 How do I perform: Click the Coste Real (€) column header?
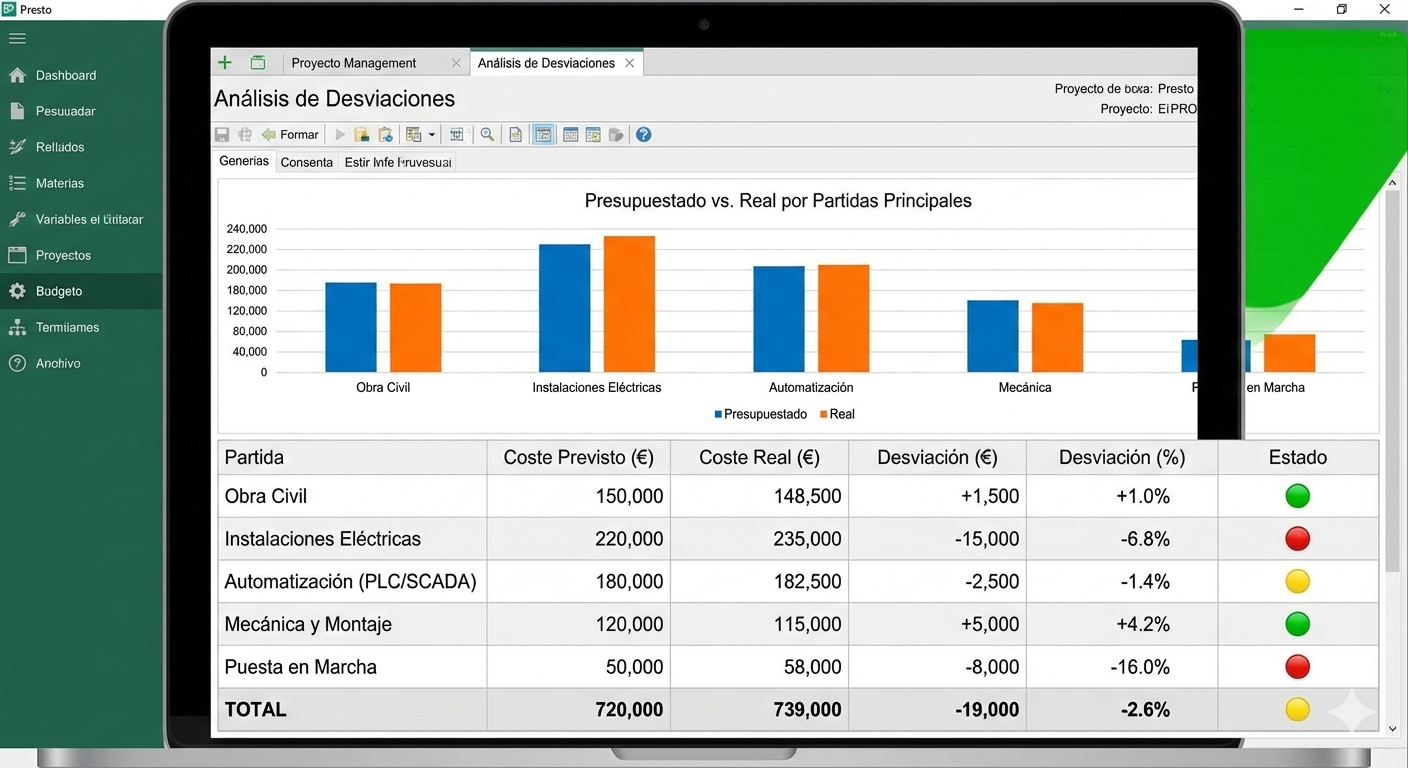[760, 457]
